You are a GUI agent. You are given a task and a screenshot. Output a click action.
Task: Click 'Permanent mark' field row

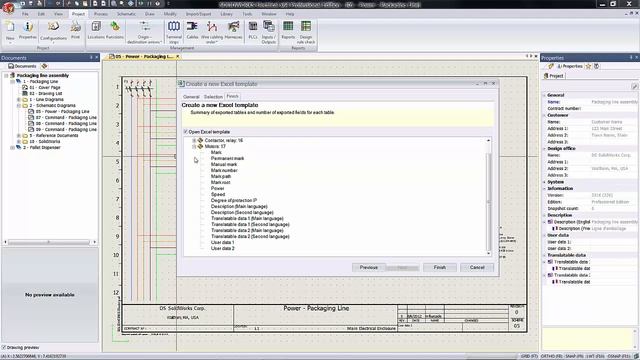(227, 158)
